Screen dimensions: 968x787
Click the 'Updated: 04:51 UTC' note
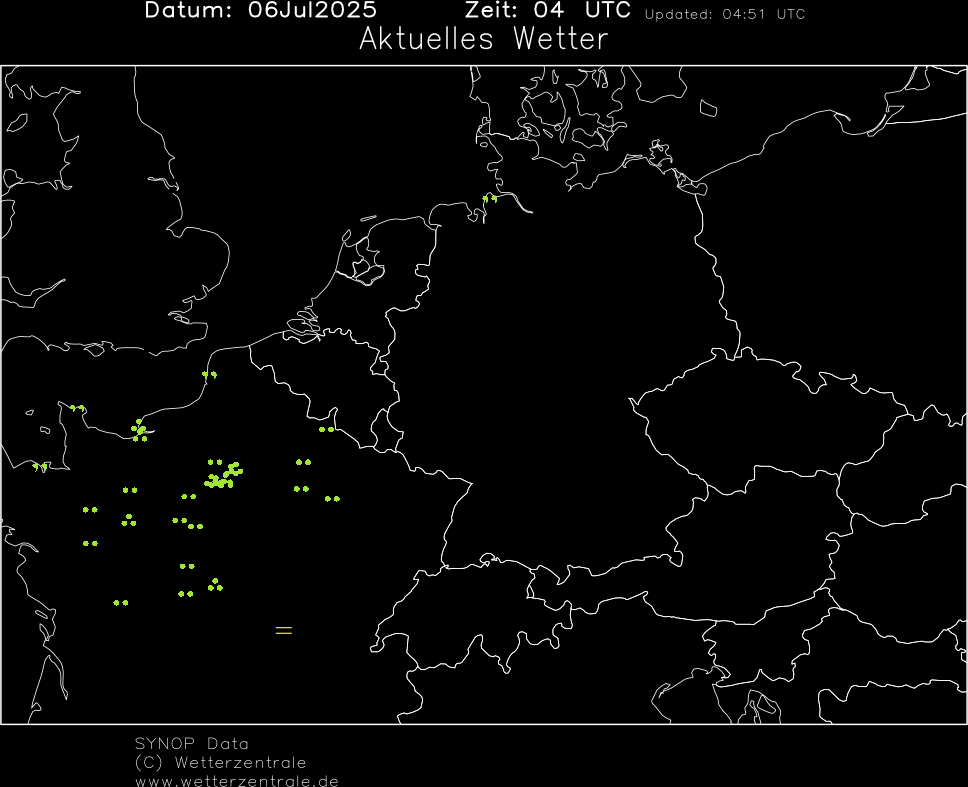coord(725,14)
